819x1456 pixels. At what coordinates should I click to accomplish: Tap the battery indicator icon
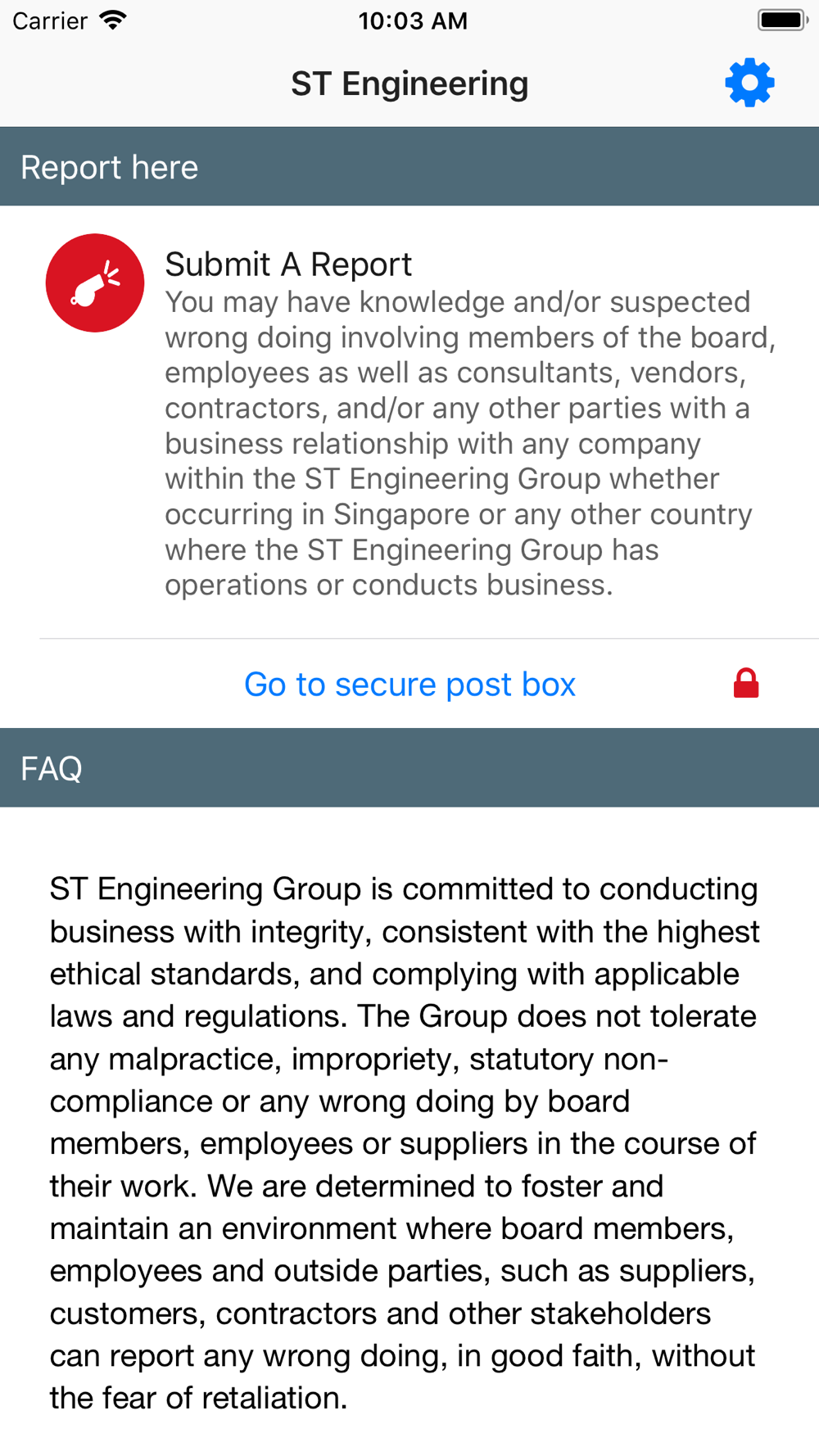coord(783,20)
